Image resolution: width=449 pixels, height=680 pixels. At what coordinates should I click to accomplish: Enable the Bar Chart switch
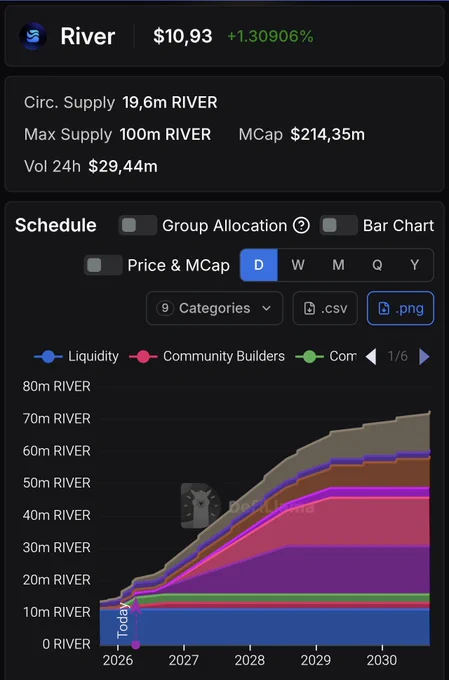(339, 226)
